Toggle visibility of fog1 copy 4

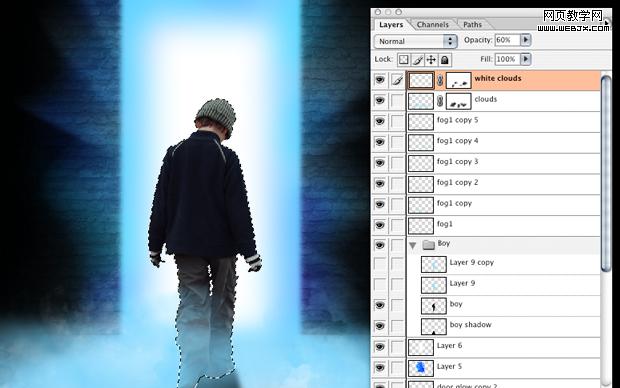pyautogui.click(x=380, y=142)
